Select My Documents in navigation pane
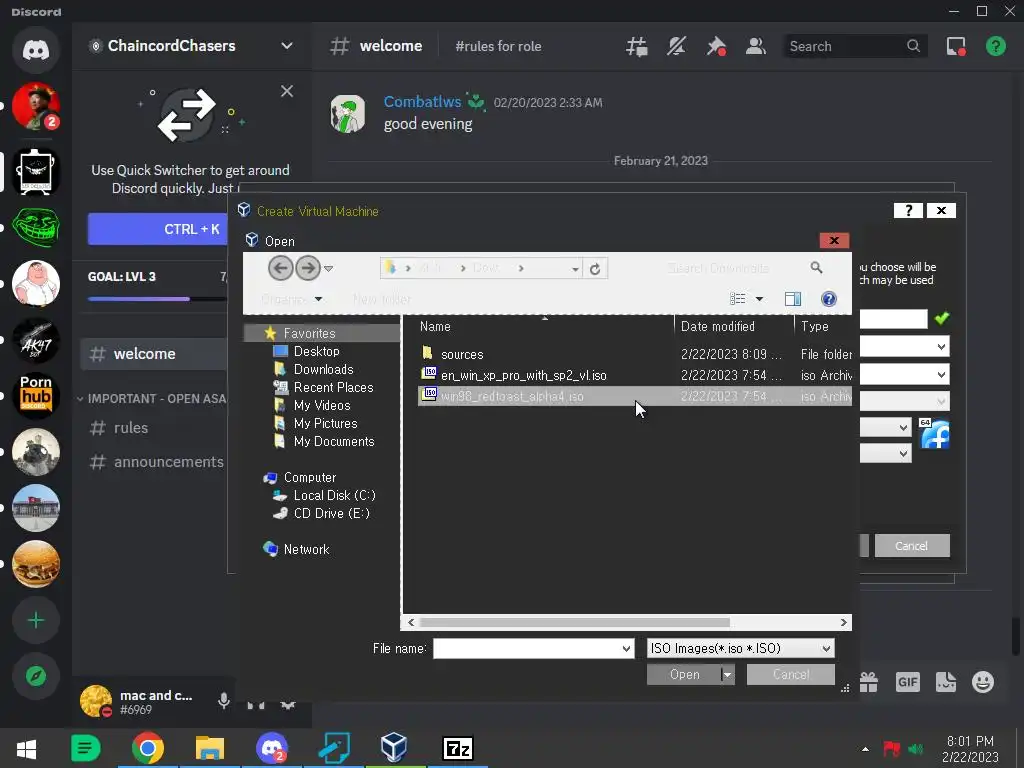The height and width of the screenshot is (768, 1024). click(334, 441)
